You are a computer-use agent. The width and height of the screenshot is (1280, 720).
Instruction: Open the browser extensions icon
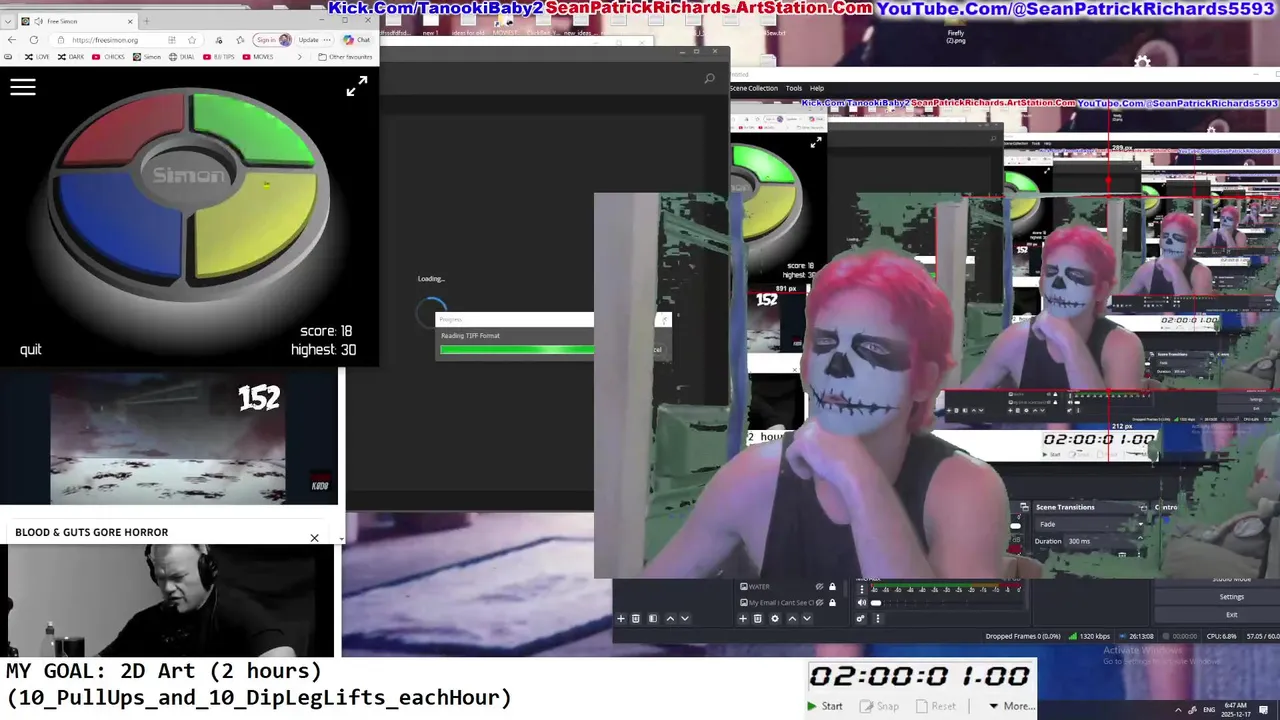(x=219, y=40)
